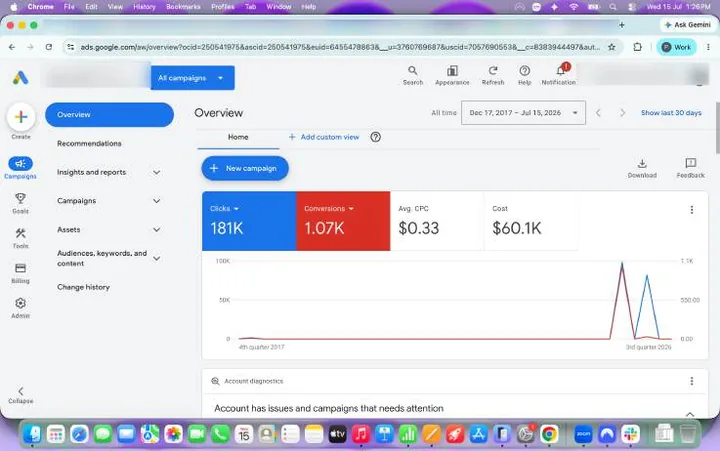Select the Campaigns megaphone icon in sidebar

[x=20, y=163]
